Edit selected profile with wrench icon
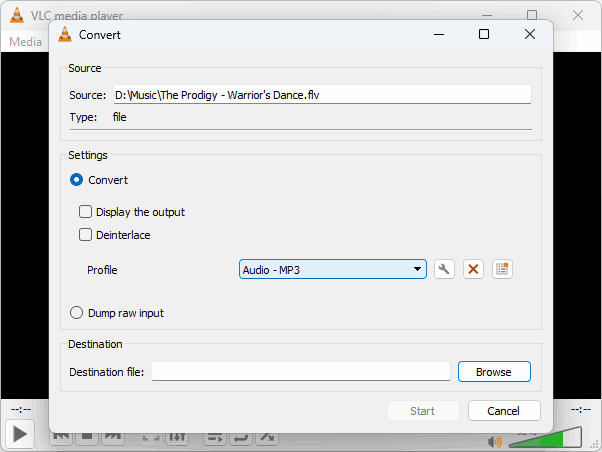602x452 pixels. [444, 269]
